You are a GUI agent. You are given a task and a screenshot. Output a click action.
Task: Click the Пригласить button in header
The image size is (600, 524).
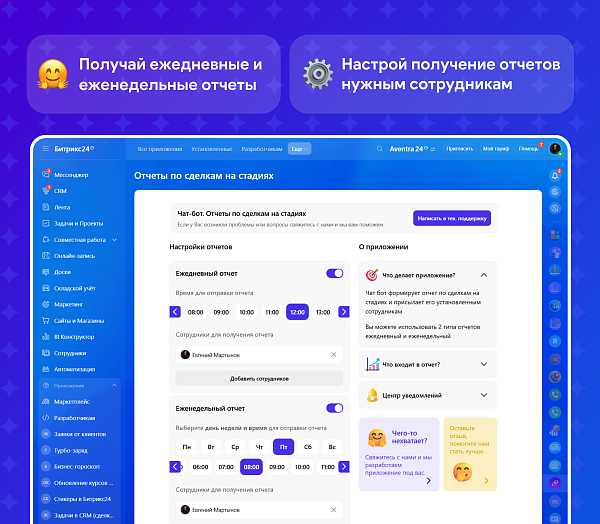tap(460, 149)
